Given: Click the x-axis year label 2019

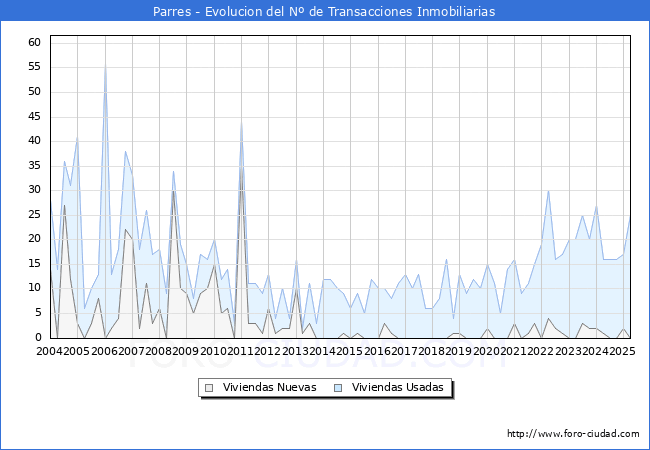Looking at the screenshot, I should click(x=459, y=351).
